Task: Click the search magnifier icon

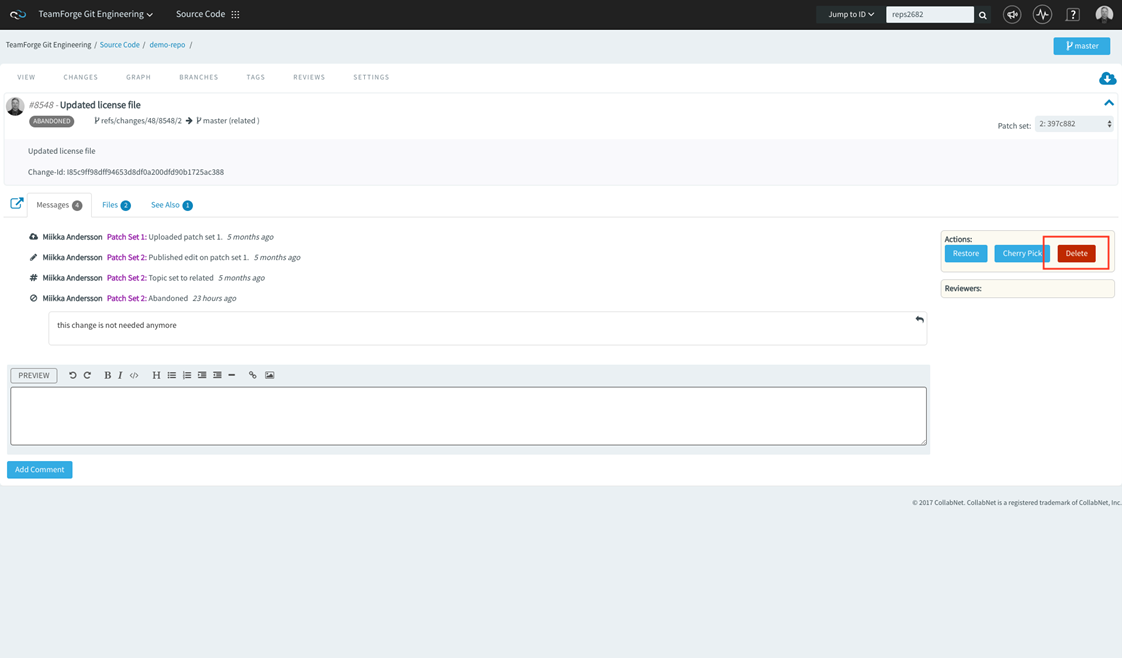Action: tap(983, 15)
